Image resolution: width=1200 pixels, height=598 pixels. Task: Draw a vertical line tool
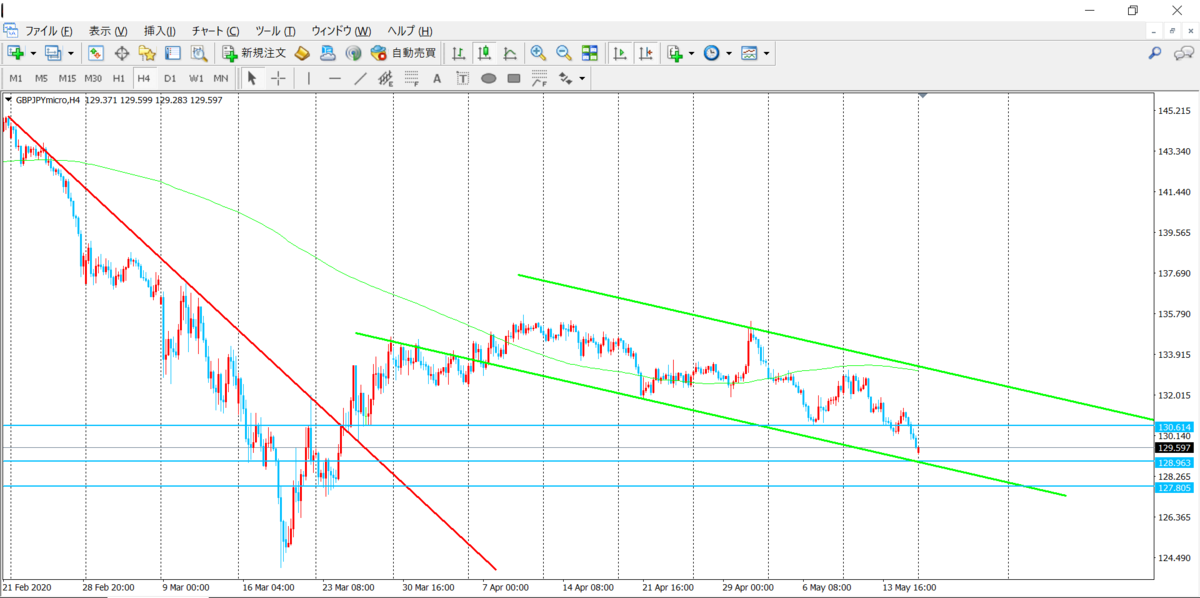click(309, 78)
